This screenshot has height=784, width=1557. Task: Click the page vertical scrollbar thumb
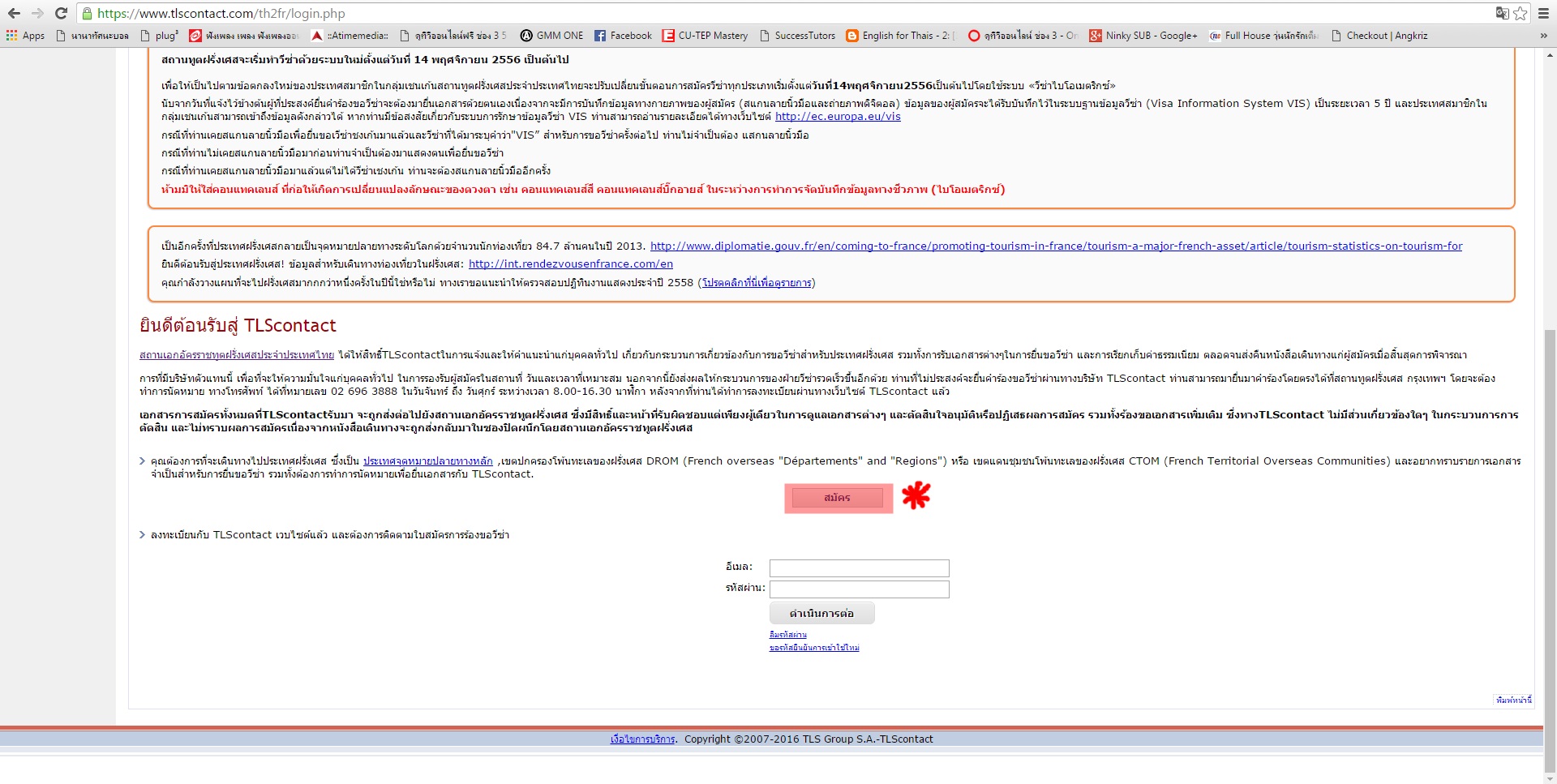point(1550,551)
